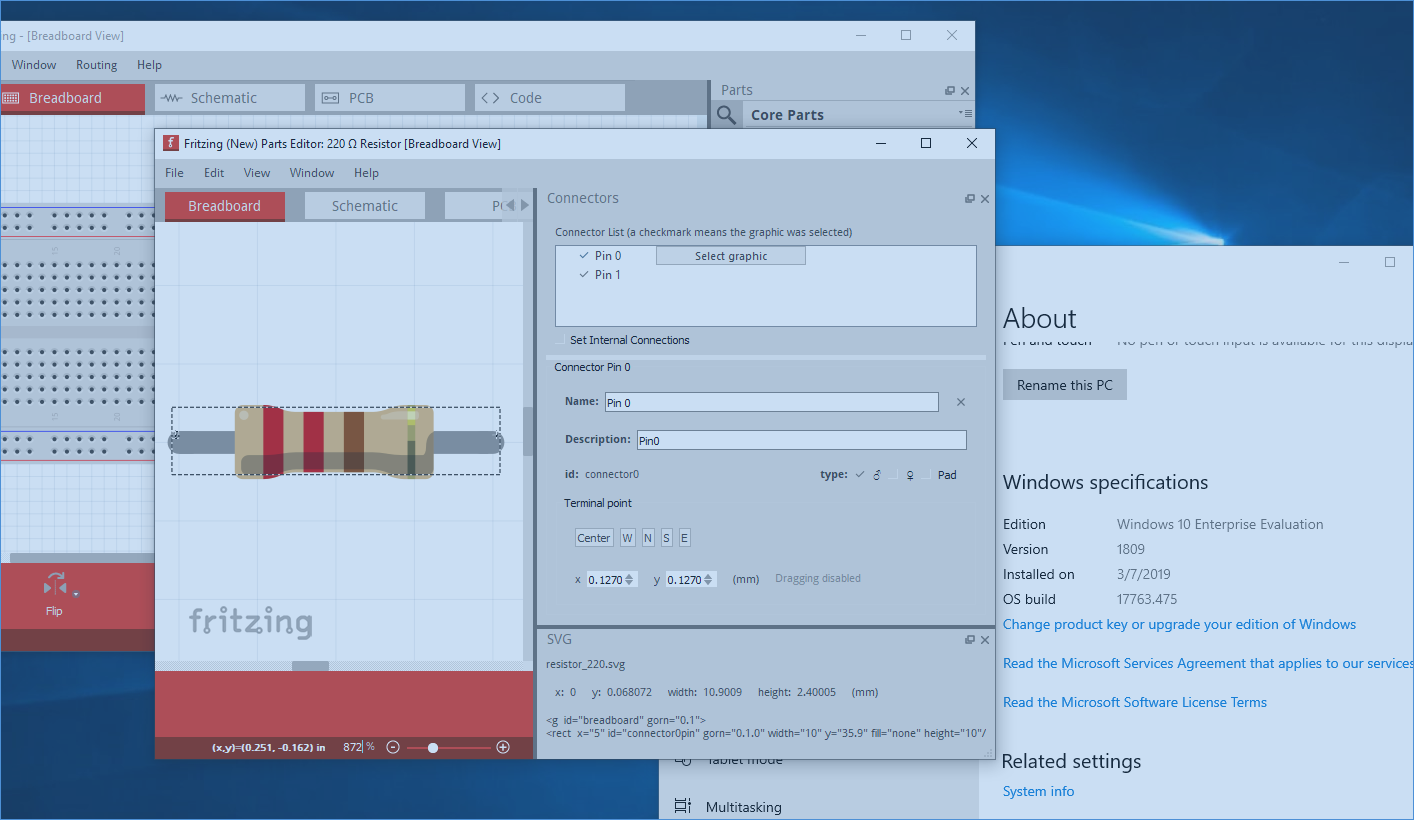Select the PCB view icon

(330, 97)
